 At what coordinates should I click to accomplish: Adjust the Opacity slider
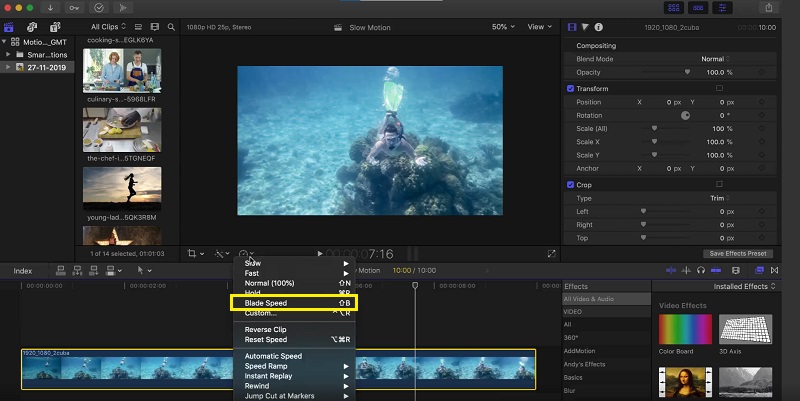(x=687, y=72)
